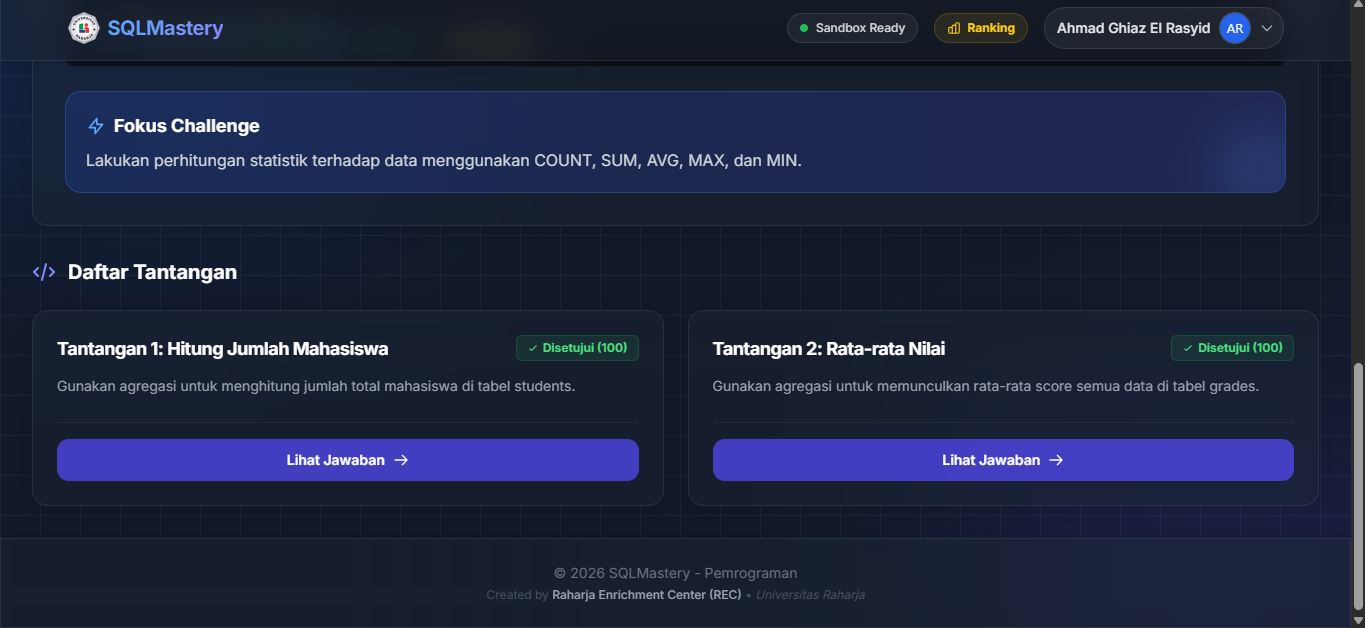The width and height of the screenshot is (1365, 628).
Task: Select the Tantangan 2: Rata-rata Nilai card title
Action: pyautogui.click(x=828, y=349)
